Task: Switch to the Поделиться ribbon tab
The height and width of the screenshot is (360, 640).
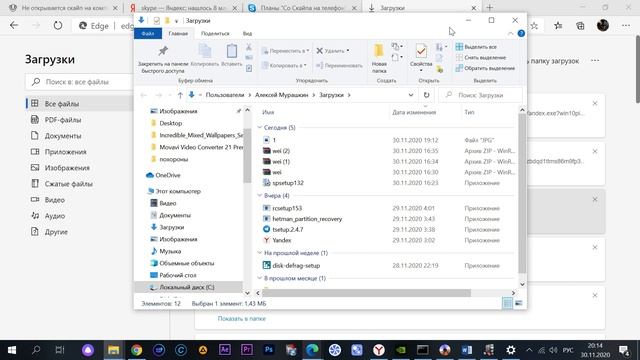Action: click(x=215, y=33)
